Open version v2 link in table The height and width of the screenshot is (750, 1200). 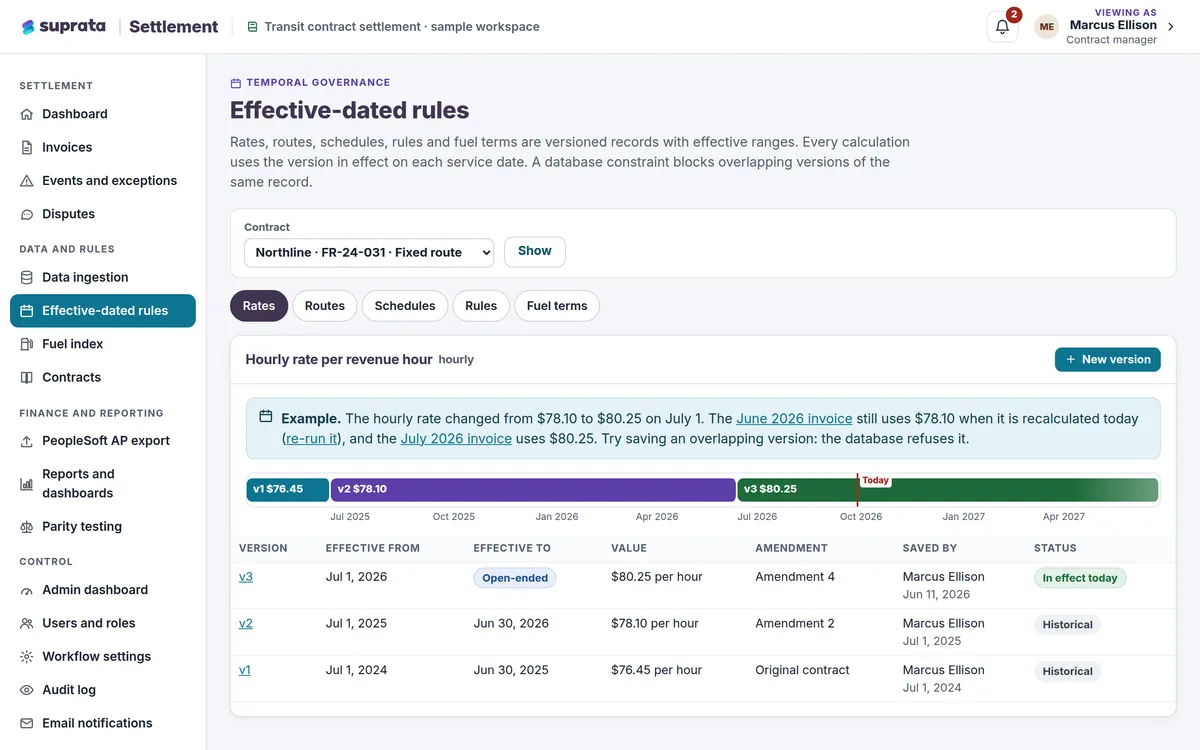pyautogui.click(x=246, y=623)
